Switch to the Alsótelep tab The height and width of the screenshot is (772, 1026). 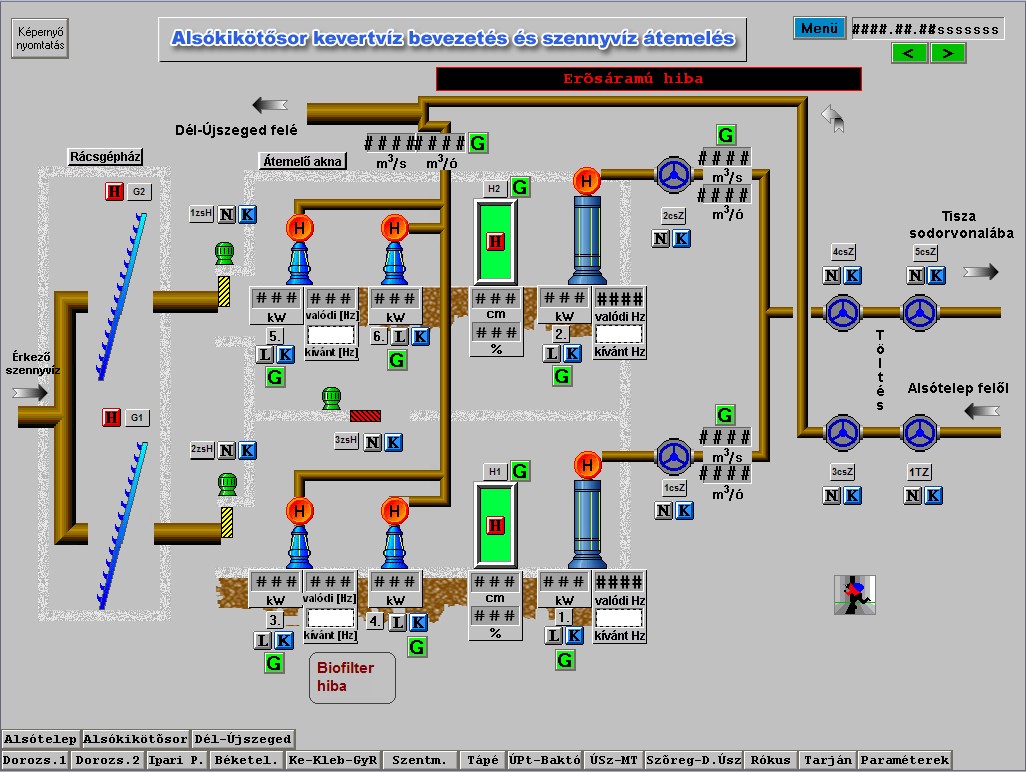(x=40, y=739)
